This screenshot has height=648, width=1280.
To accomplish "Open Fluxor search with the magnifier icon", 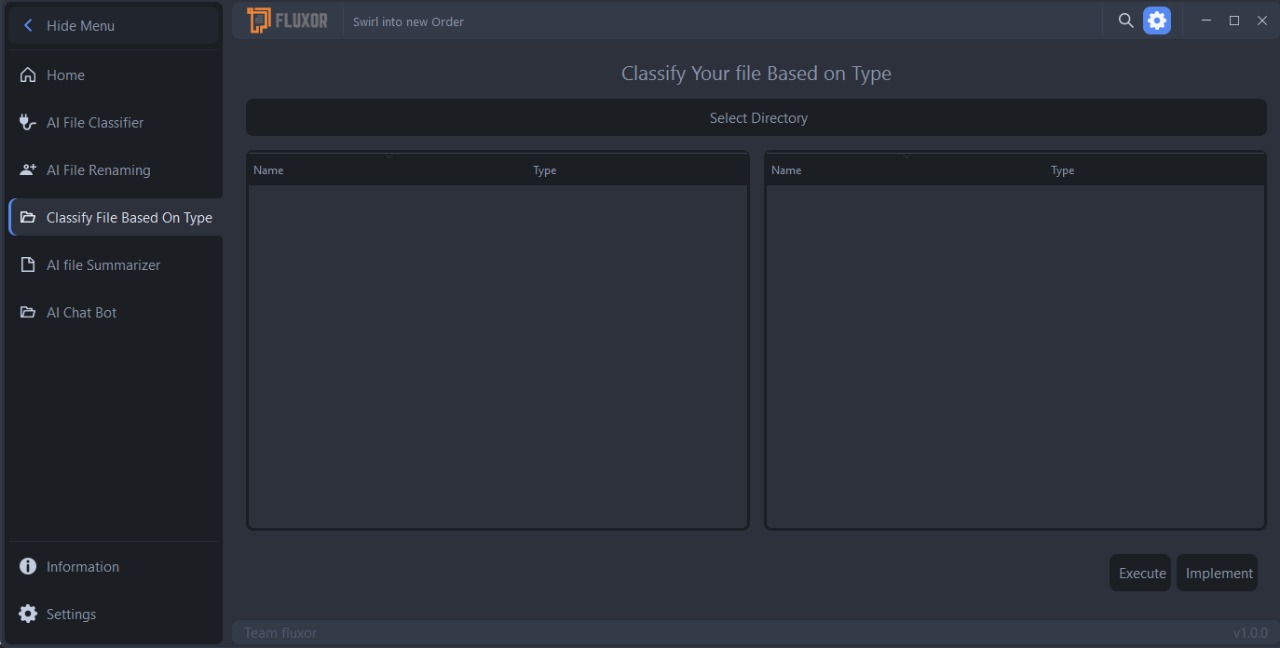I will 1125,20.
